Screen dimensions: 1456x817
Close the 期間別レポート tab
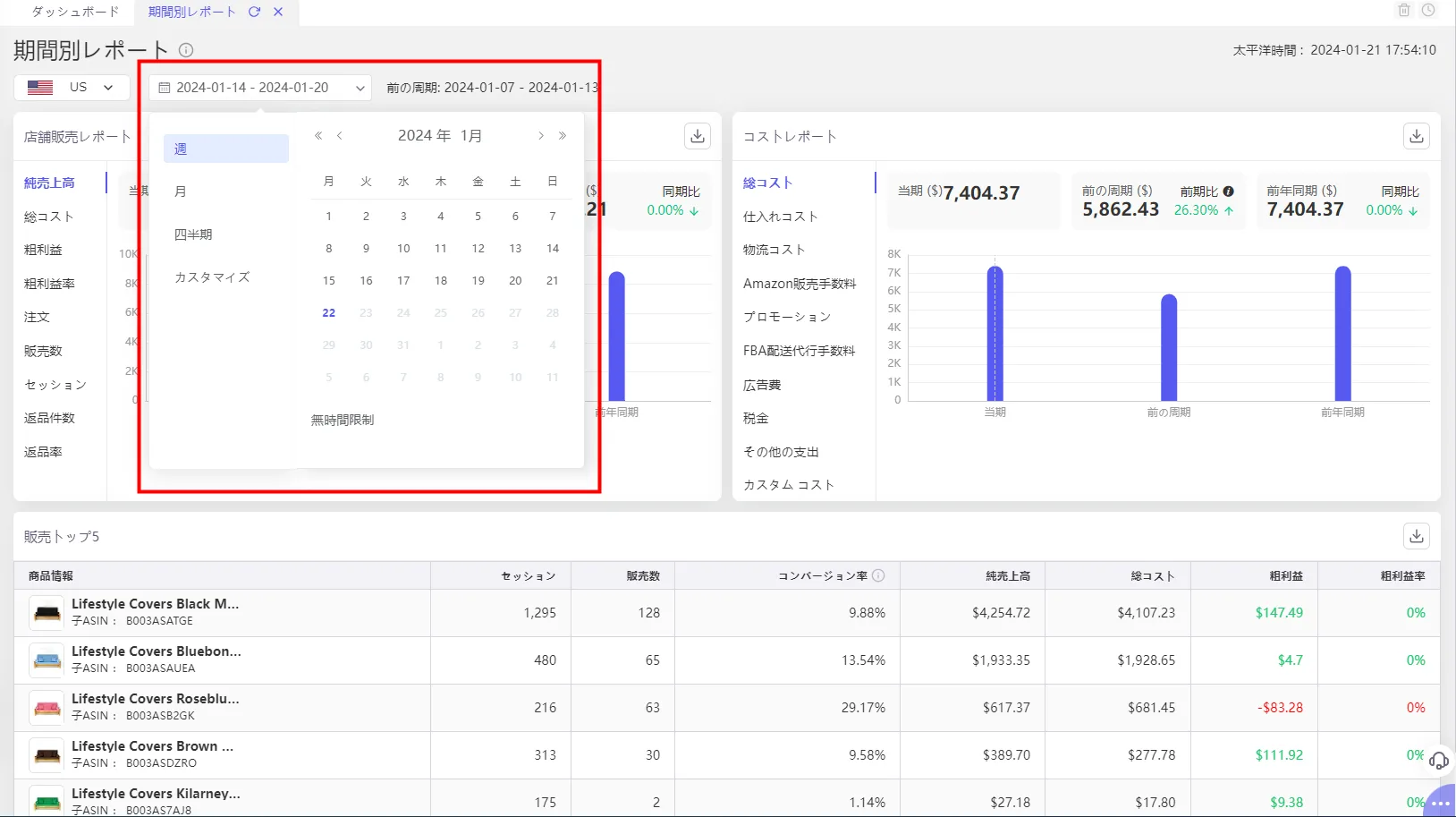278,12
